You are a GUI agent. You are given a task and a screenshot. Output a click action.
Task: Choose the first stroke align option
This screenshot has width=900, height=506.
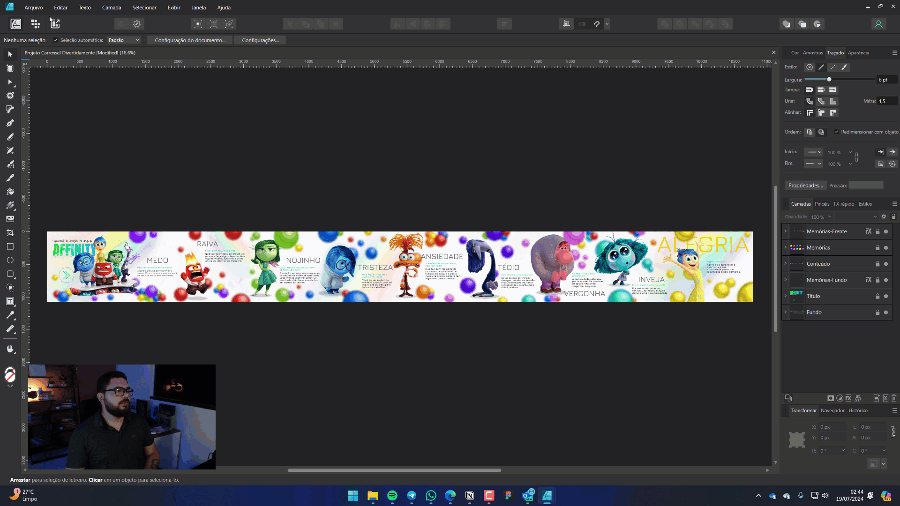pos(809,113)
